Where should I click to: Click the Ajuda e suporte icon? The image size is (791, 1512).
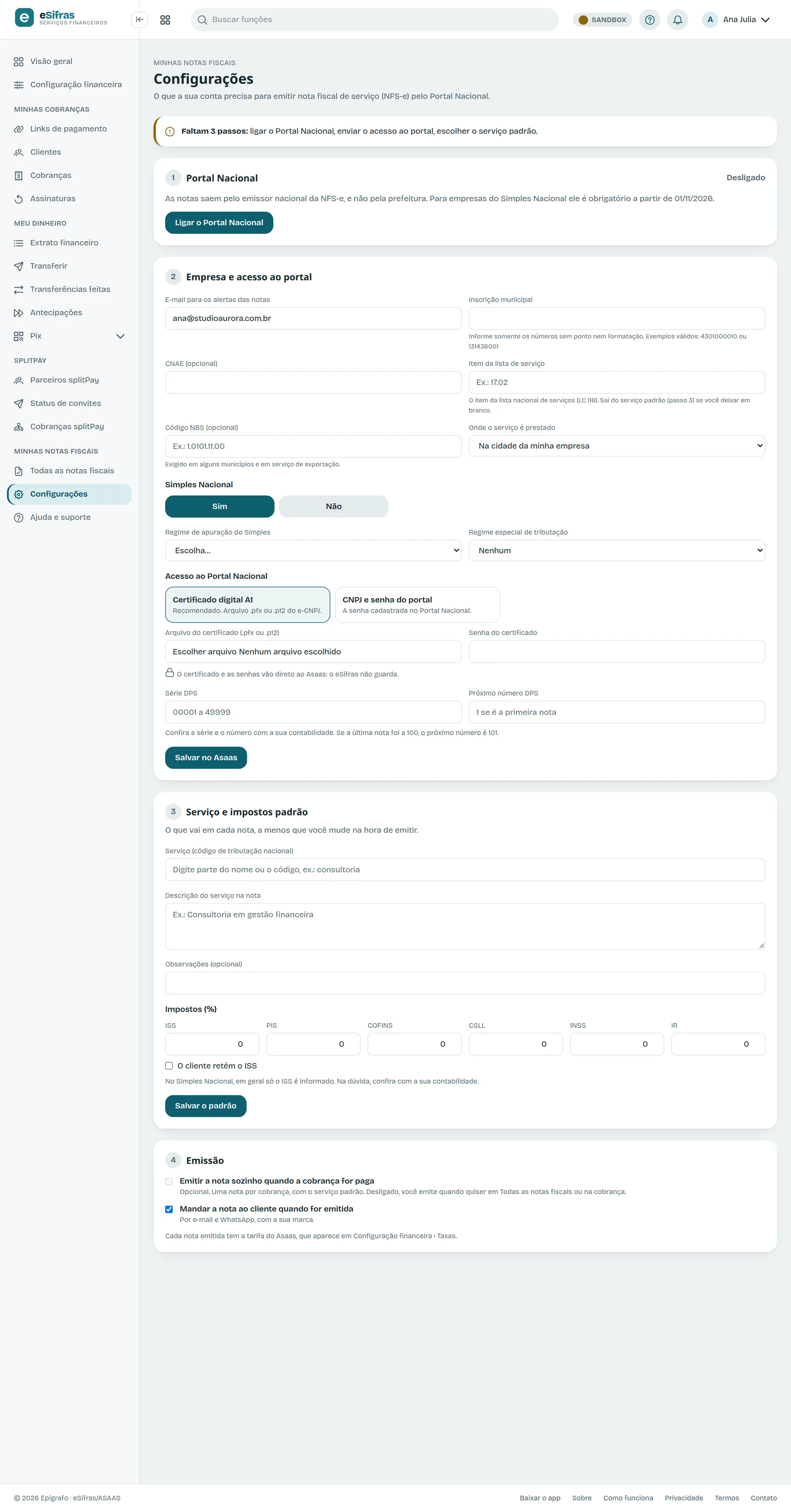[x=19, y=518]
